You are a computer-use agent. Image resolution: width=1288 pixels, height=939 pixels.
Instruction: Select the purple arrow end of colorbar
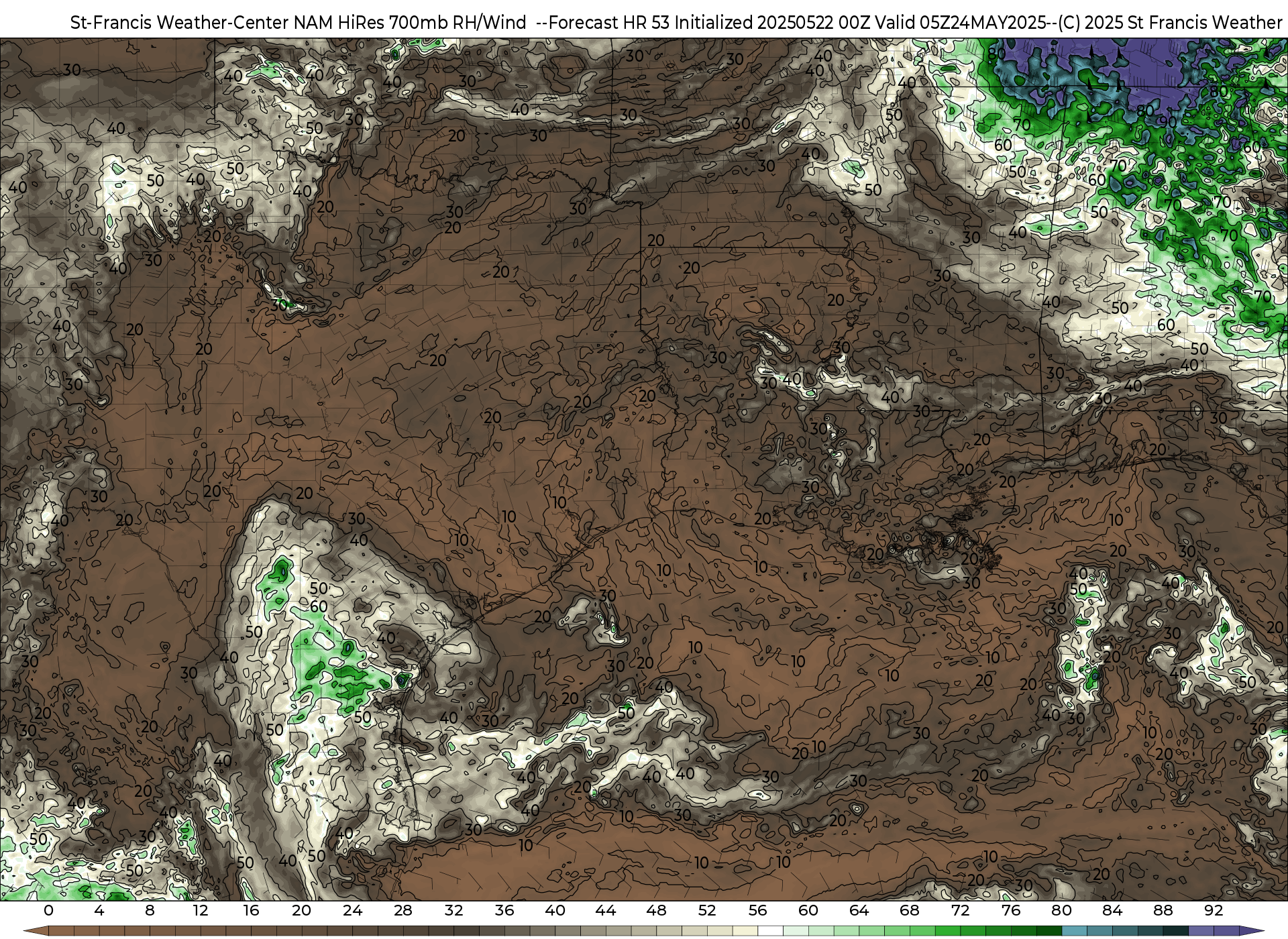pos(1251,931)
